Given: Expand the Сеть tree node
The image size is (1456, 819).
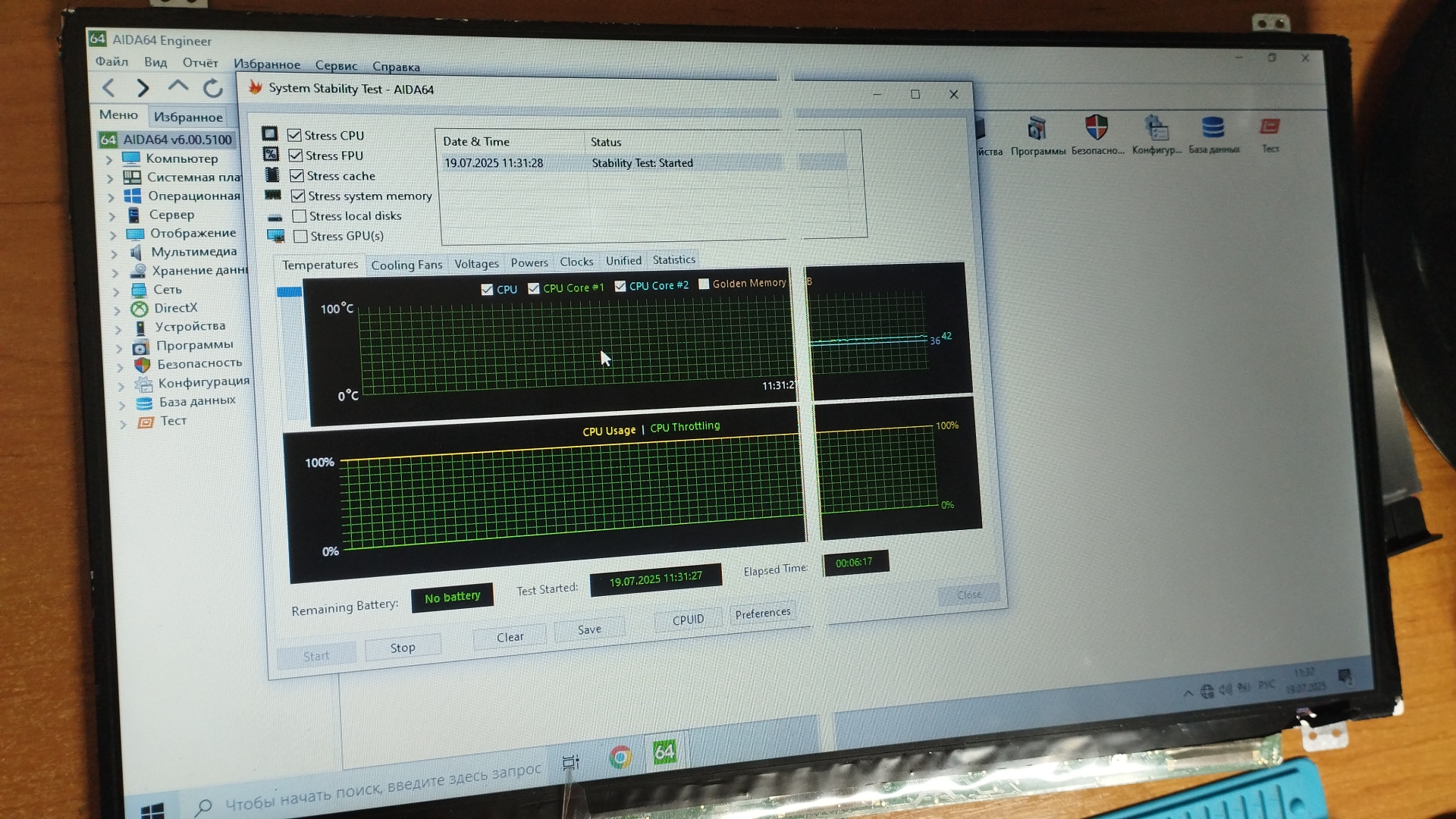Looking at the screenshot, I should [x=115, y=291].
